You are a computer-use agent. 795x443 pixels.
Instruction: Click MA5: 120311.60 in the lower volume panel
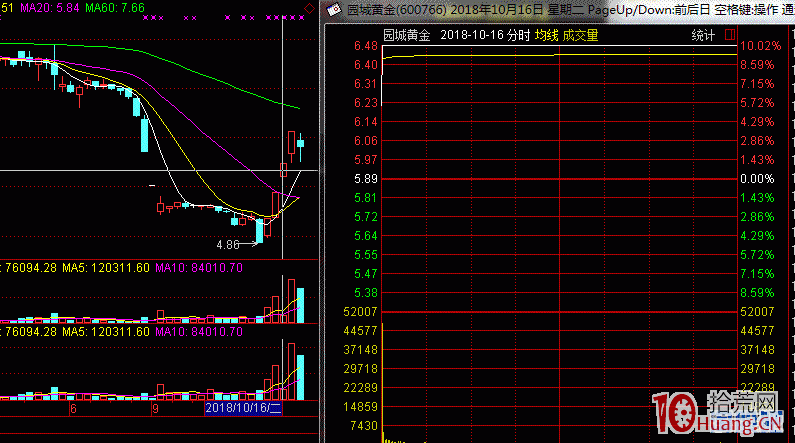106,331
